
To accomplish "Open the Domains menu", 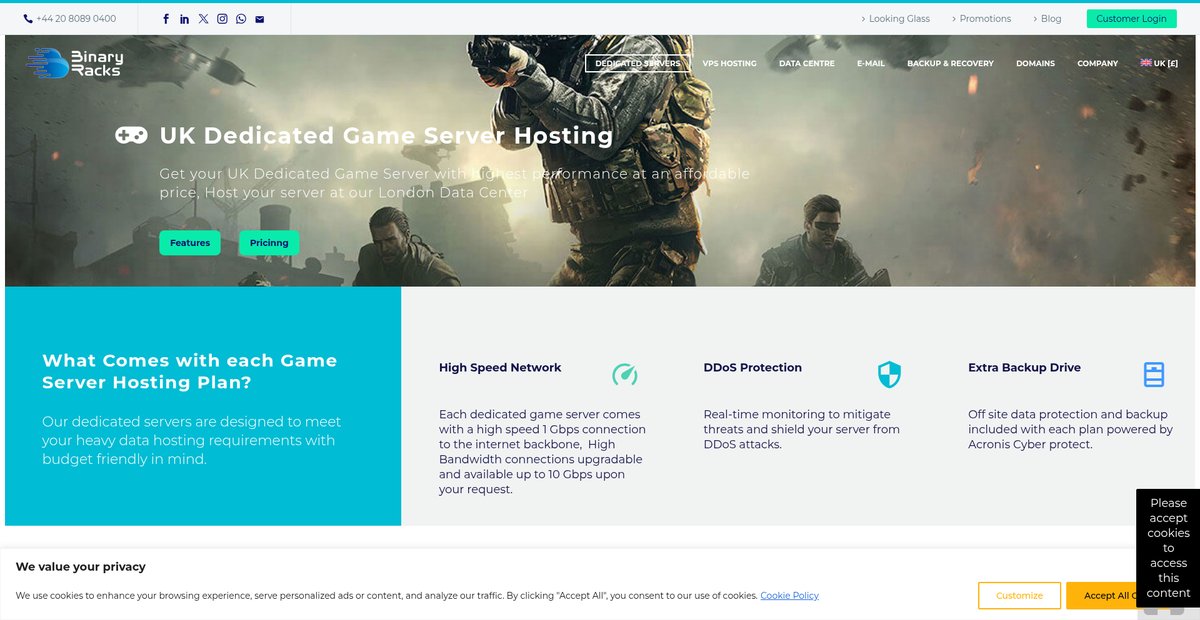I will point(1035,64).
